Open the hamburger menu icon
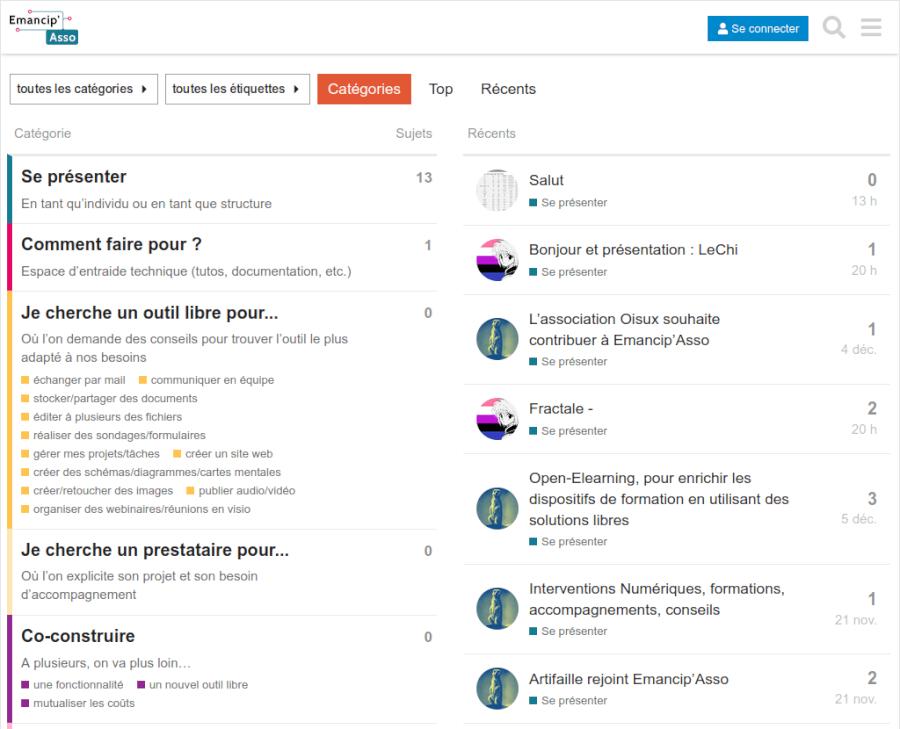Viewport: 900px width, 729px height. [871, 28]
